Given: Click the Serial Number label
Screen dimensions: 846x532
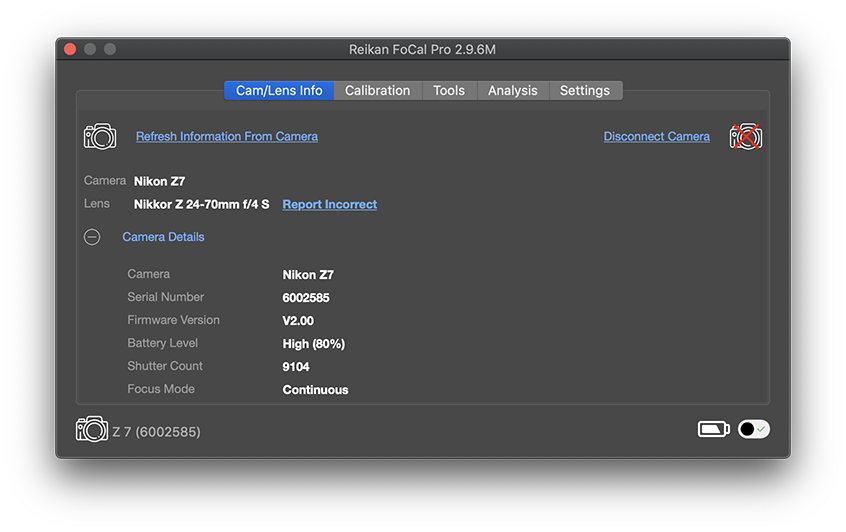Looking at the screenshot, I should point(166,297).
